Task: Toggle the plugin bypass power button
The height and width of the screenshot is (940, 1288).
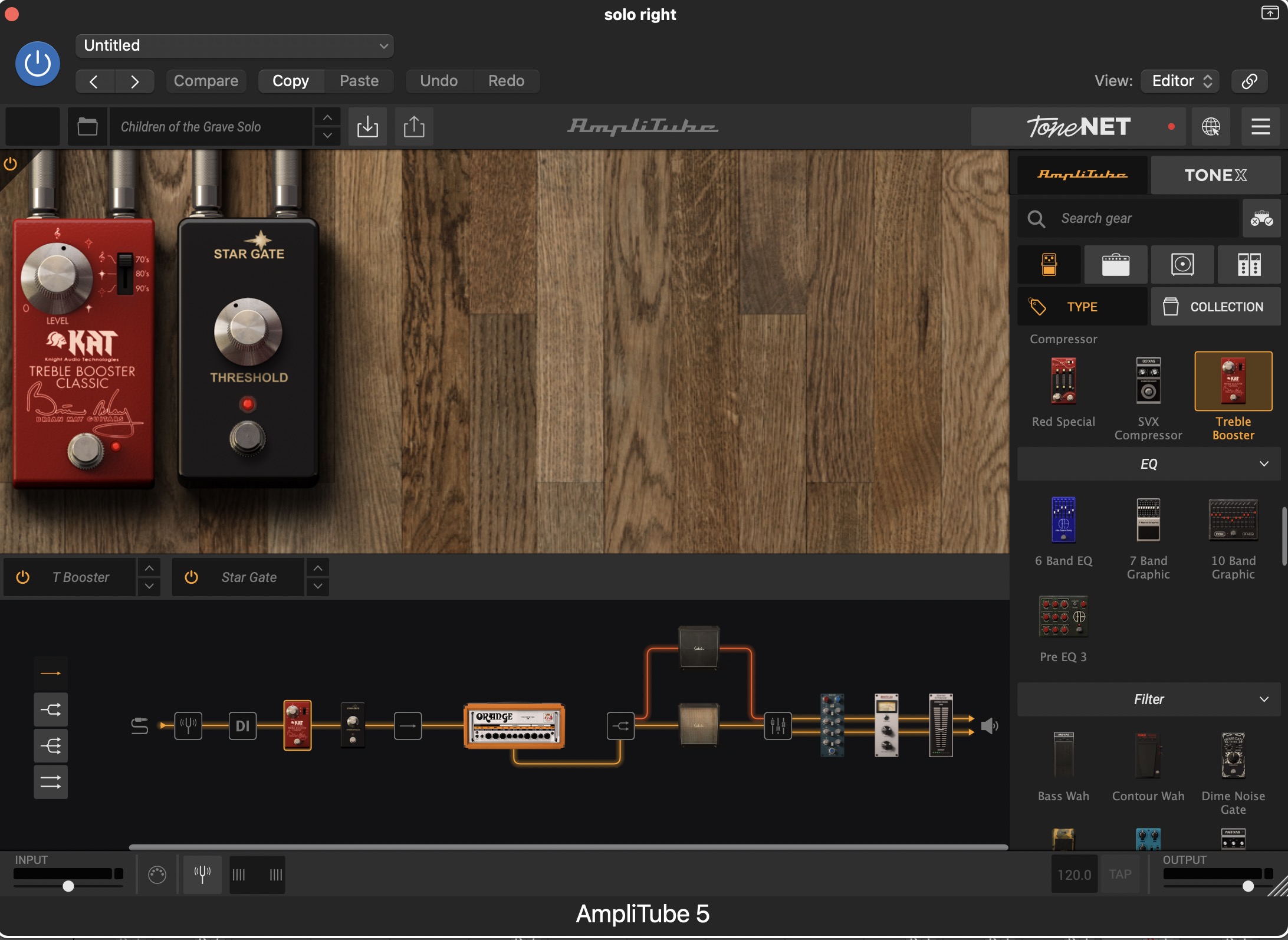Action: 37,64
